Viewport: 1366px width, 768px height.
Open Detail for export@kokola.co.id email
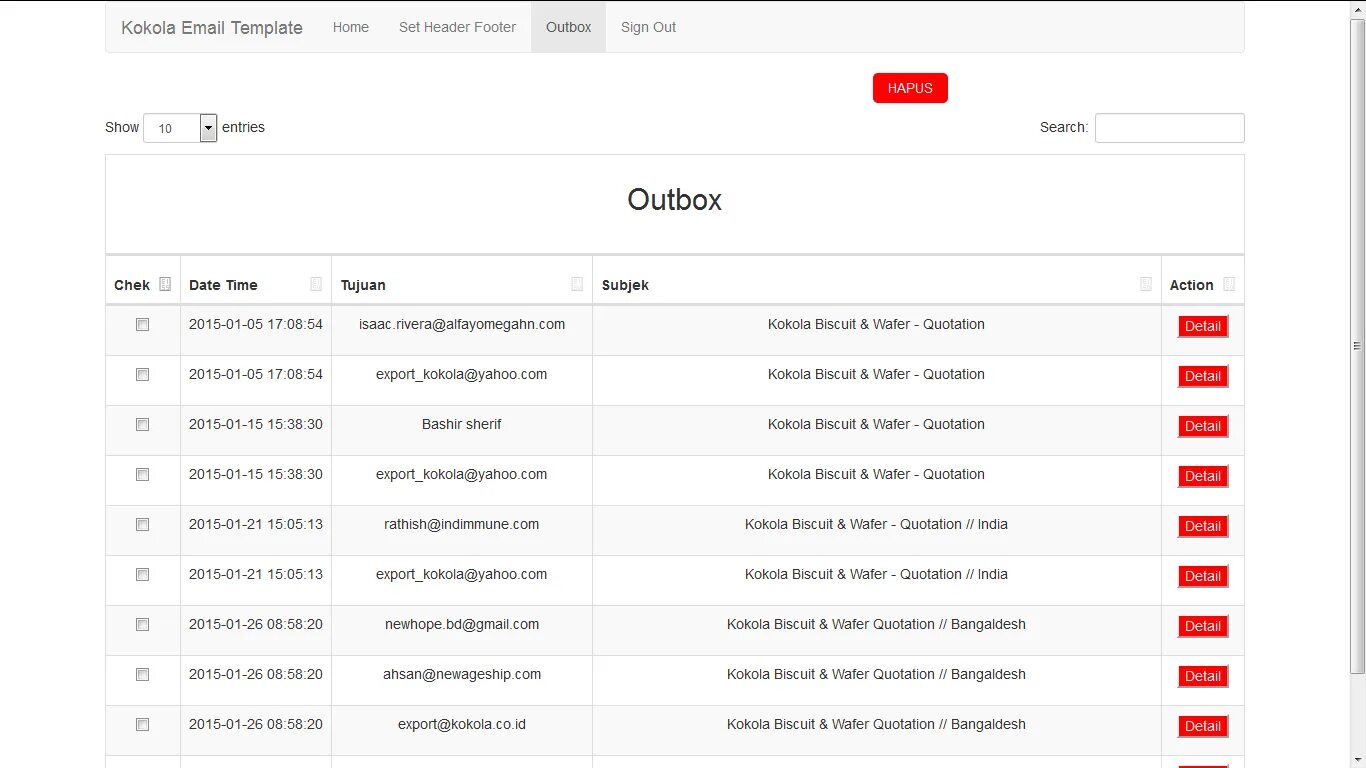[1203, 726]
